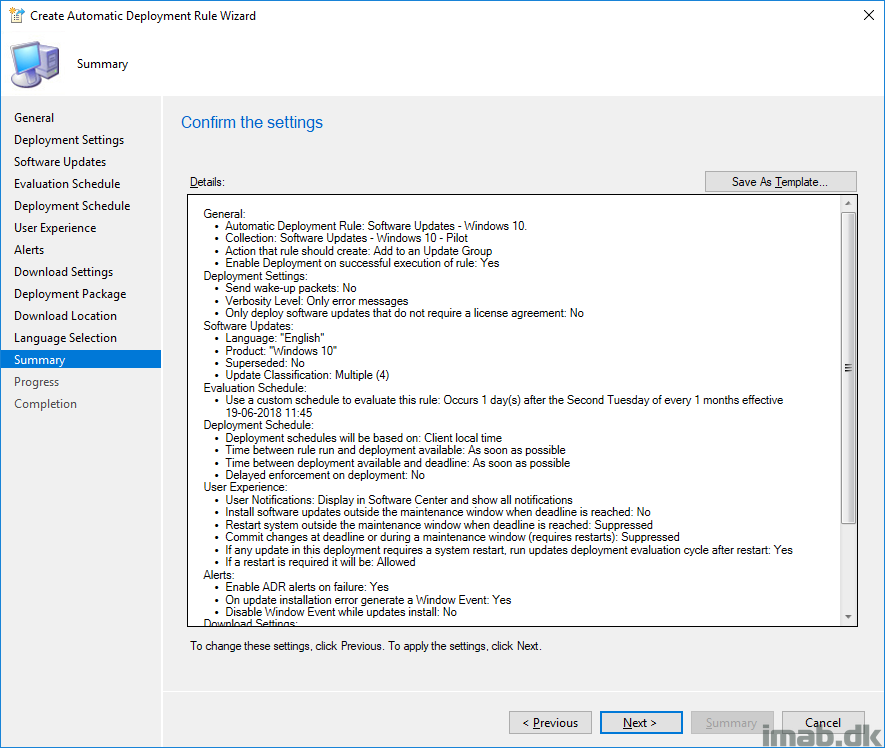The width and height of the screenshot is (885, 748).
Task: Click 'If a restart is required it will be: Allowed'
Action: 320,562
